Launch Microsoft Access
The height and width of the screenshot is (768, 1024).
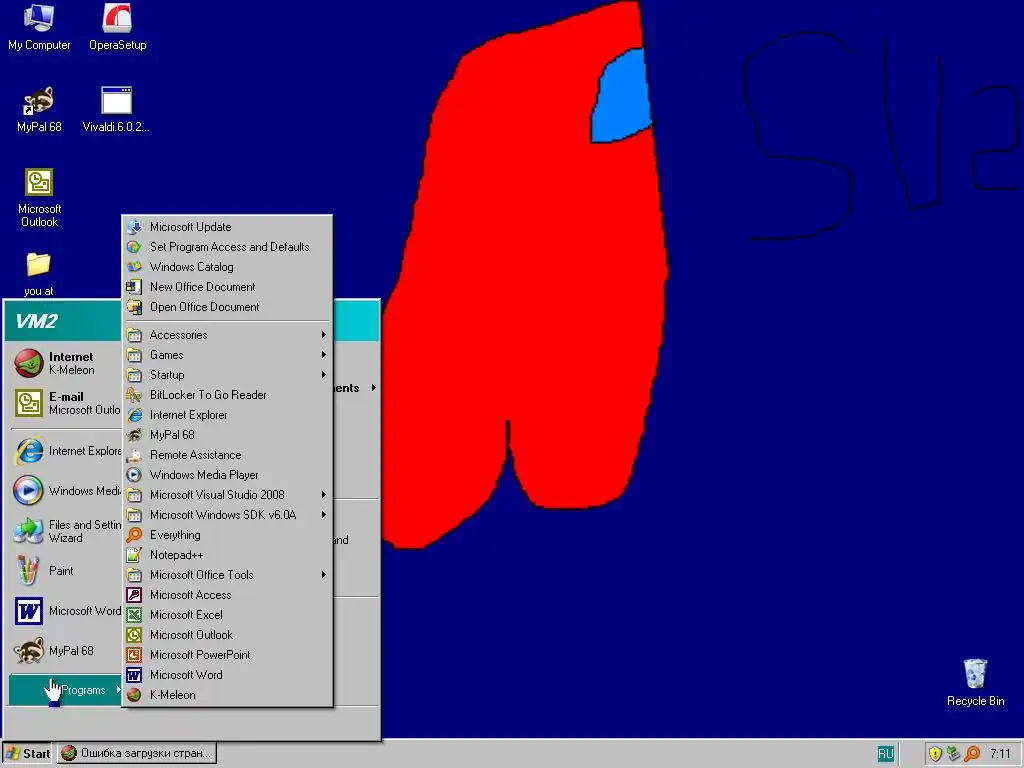(x=228, y=595)
